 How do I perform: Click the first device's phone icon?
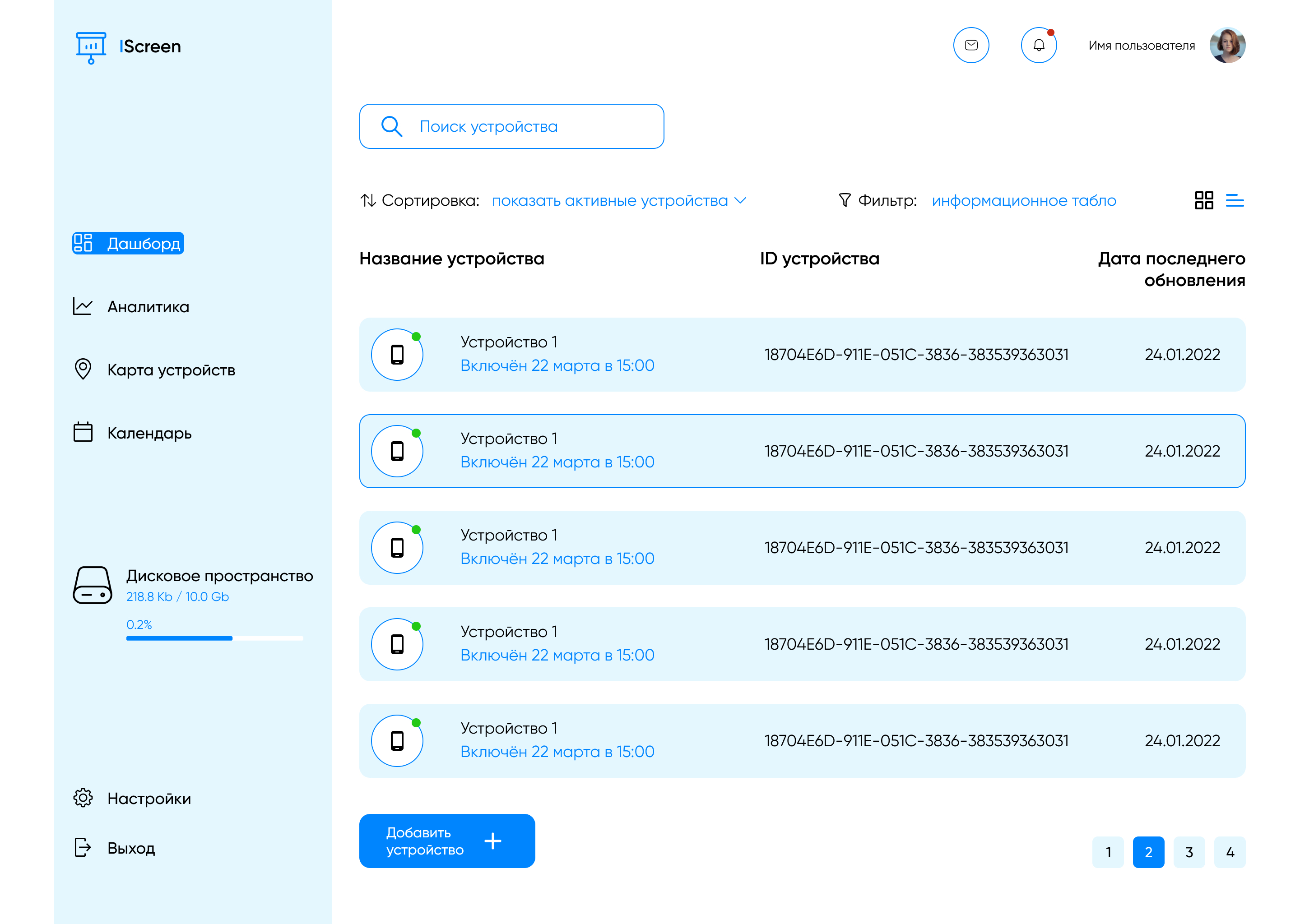397,355
